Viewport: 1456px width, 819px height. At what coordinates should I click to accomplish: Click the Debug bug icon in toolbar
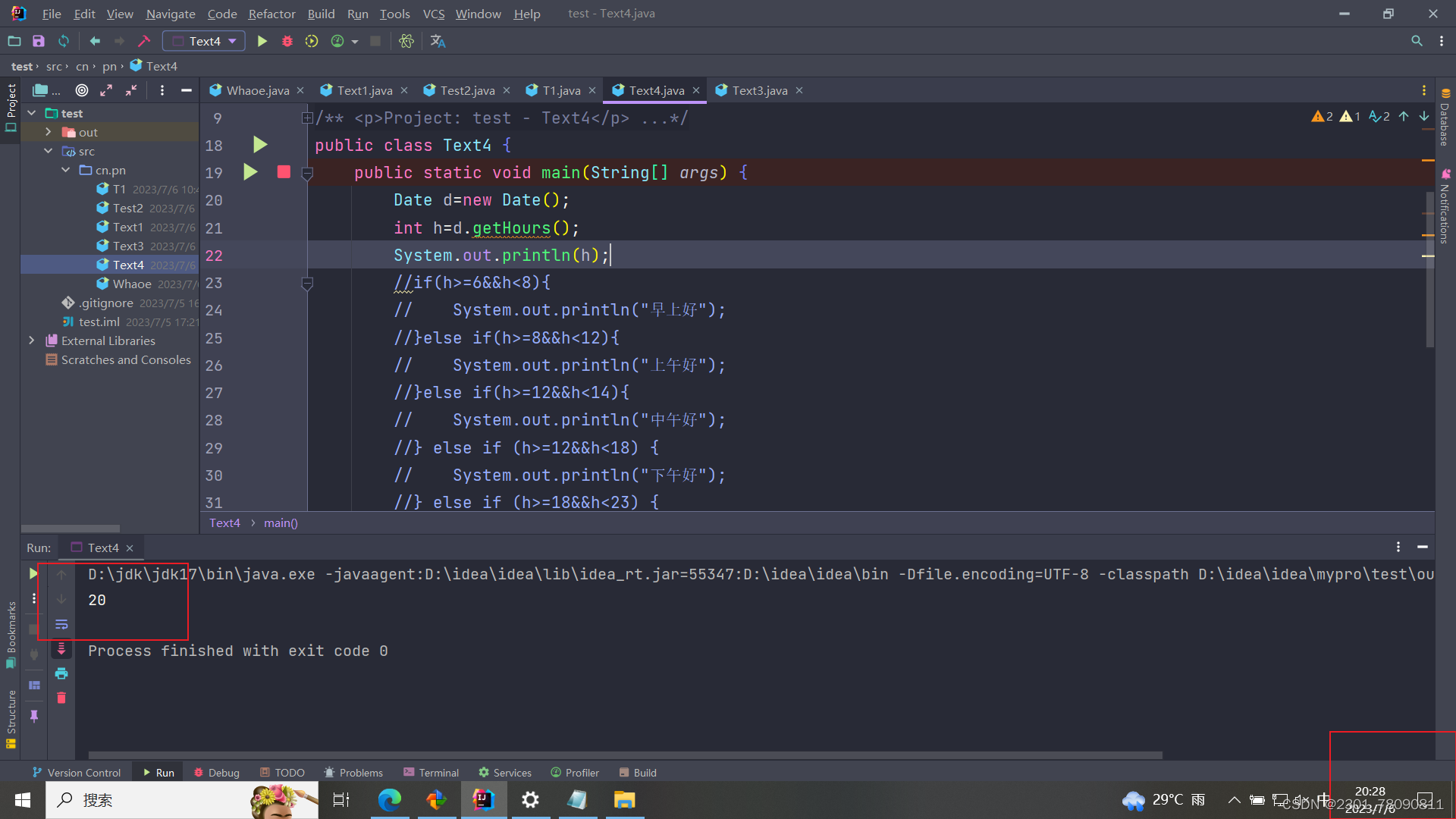(287, 41)
